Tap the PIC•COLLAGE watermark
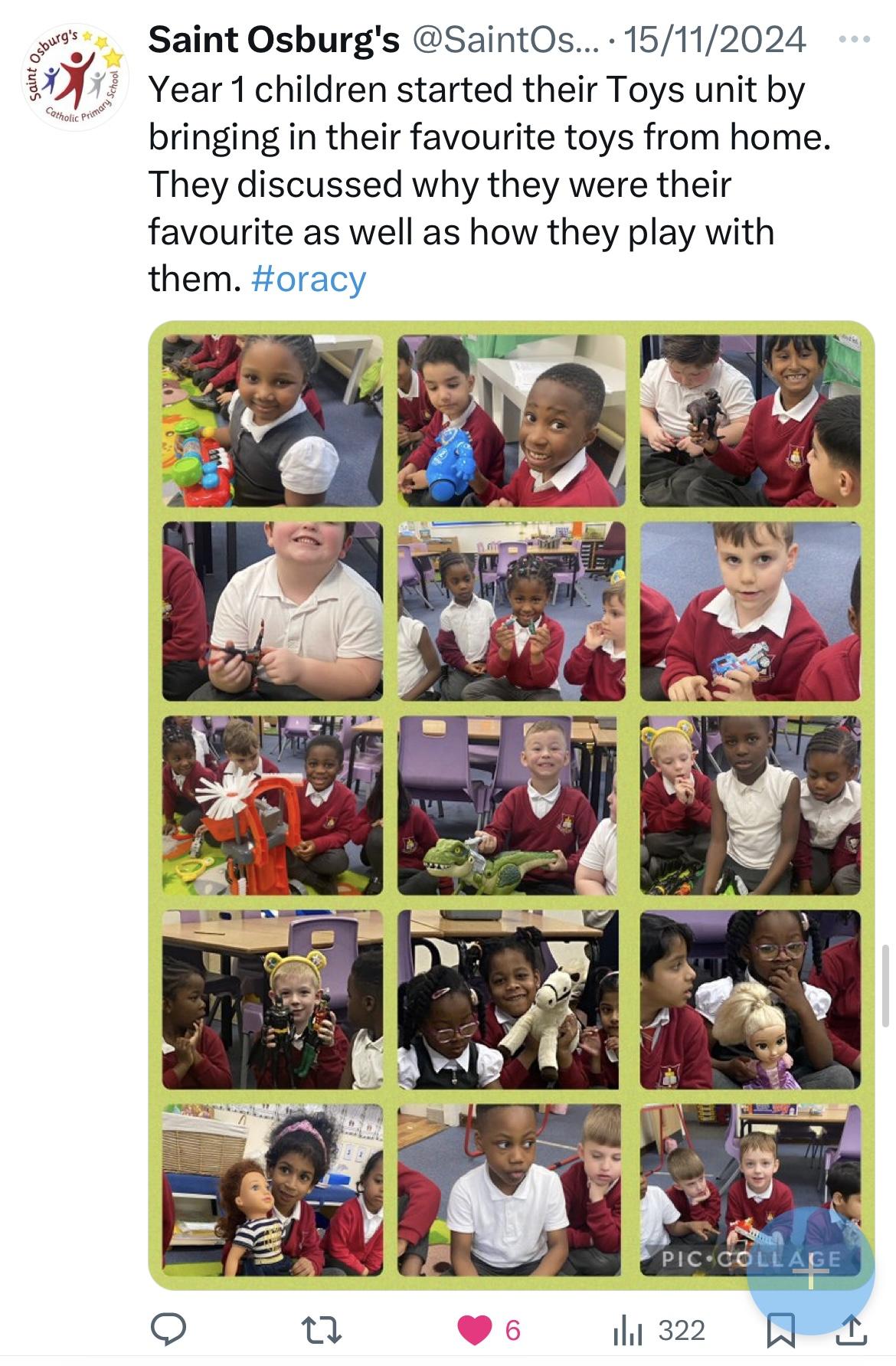Viewport: 896px width, 1366px height. tap(752, 1259)
